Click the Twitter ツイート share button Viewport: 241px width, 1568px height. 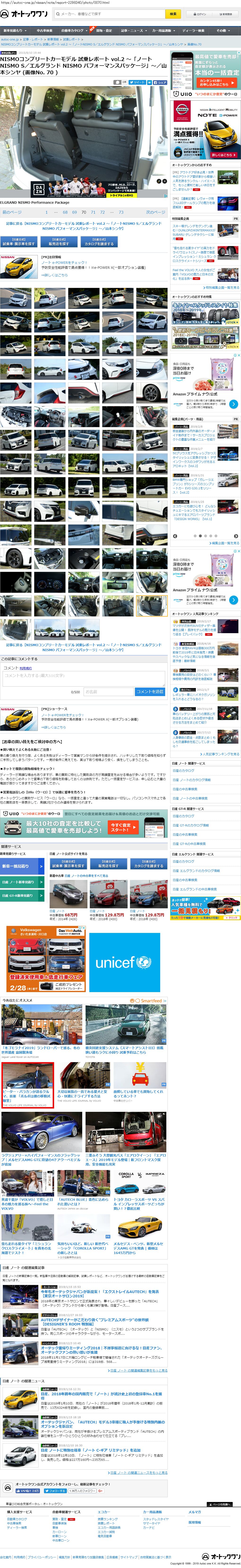click(138, 82)
